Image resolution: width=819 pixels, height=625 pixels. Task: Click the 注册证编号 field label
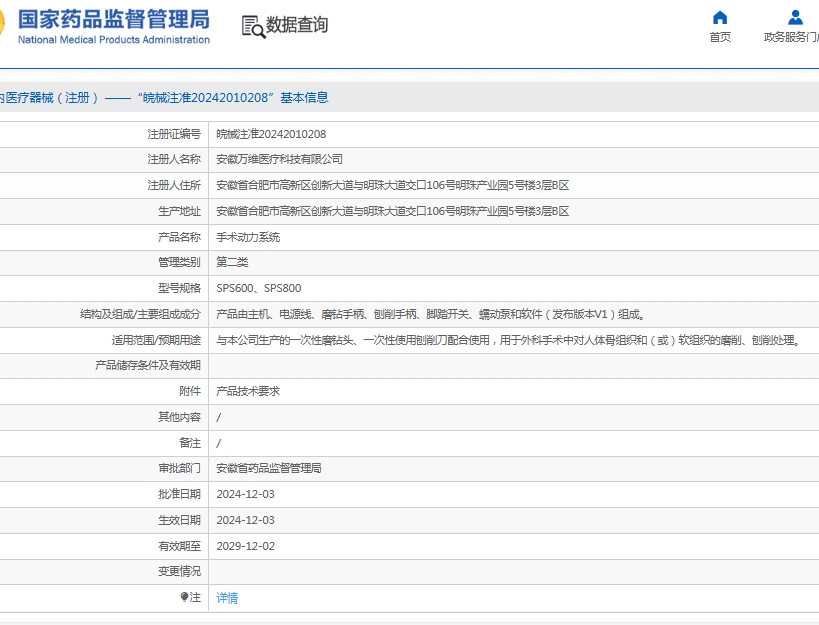pos(174,134)
